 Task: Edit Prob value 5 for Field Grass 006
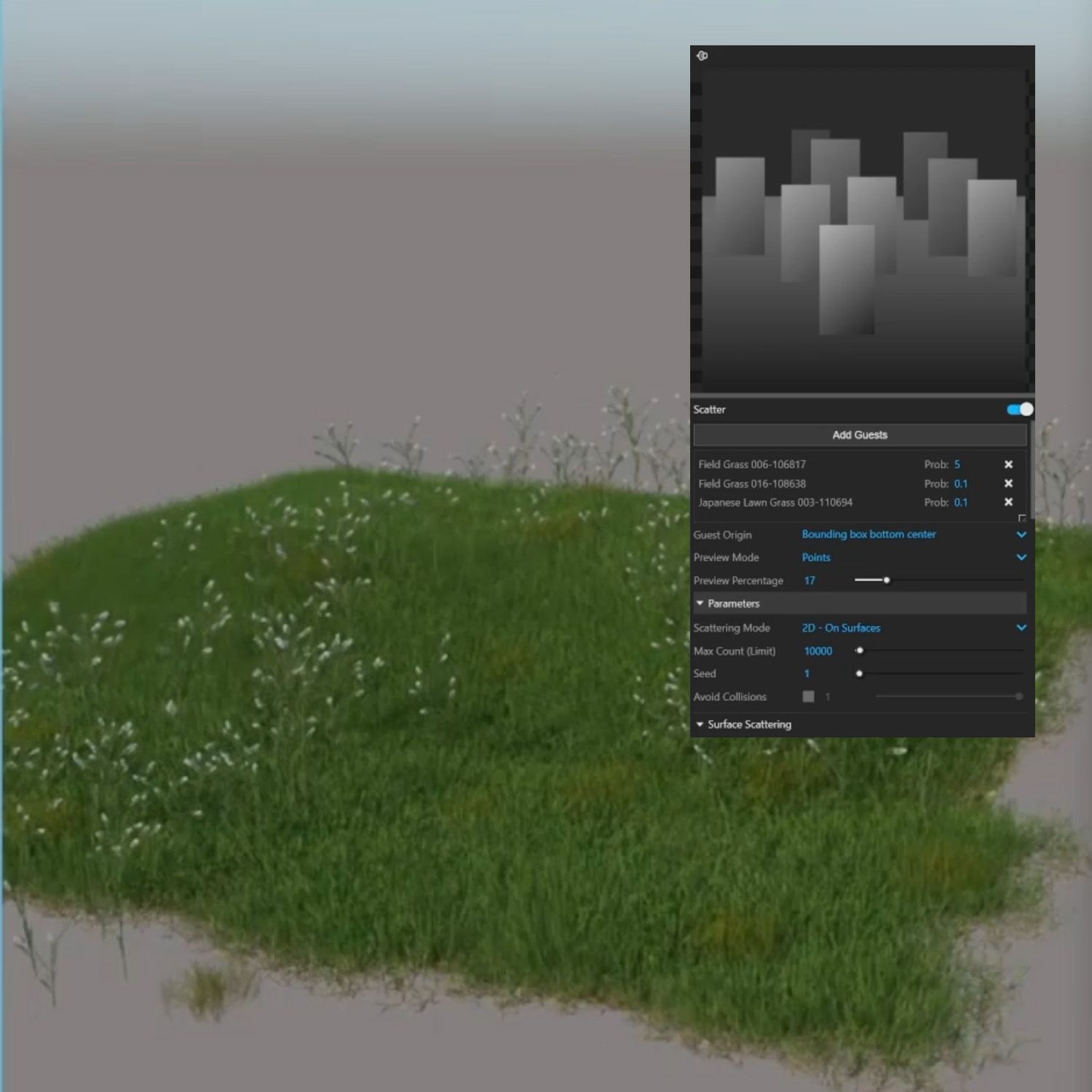click(957, 464)
